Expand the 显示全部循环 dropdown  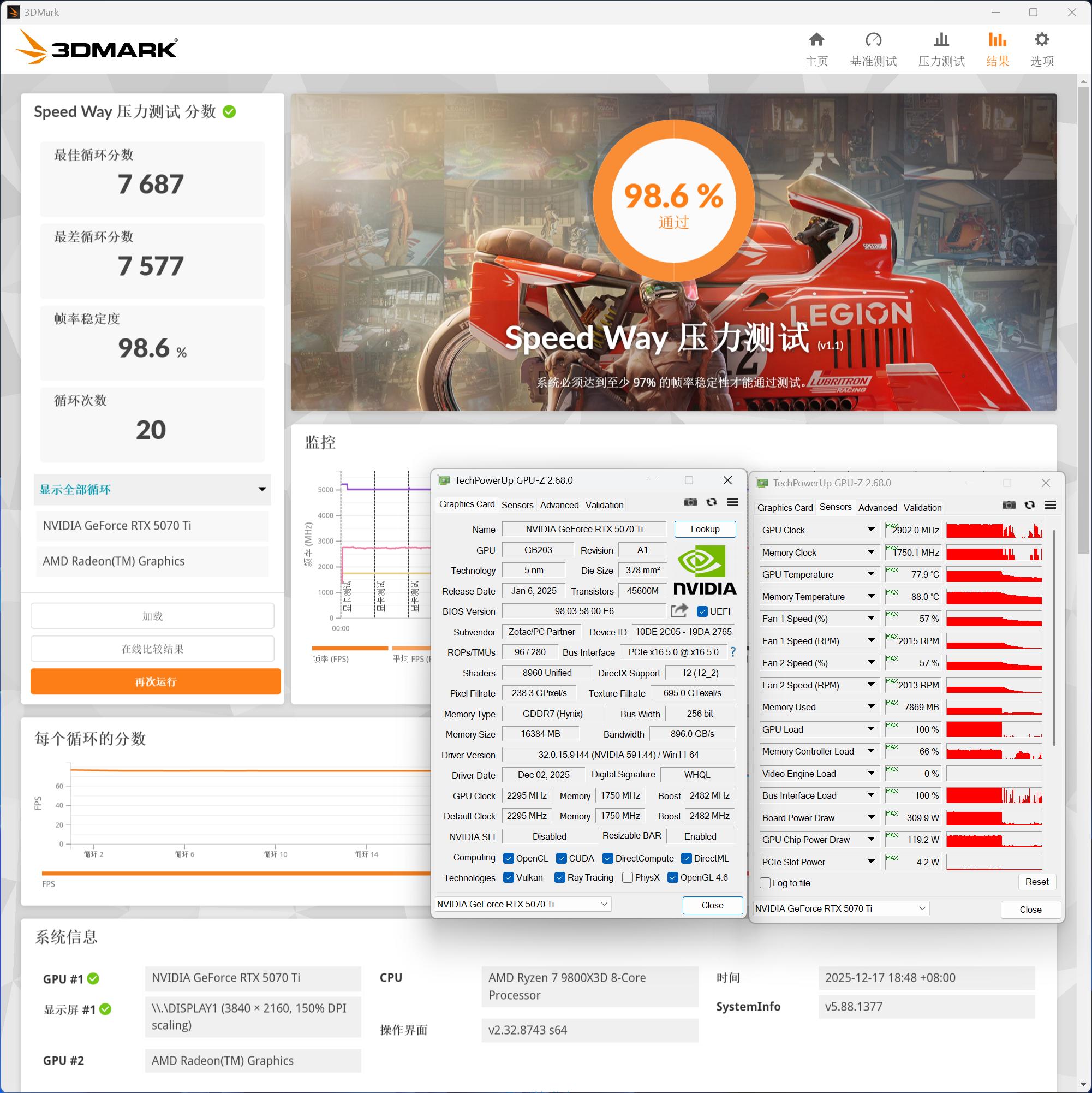[152, 489]
